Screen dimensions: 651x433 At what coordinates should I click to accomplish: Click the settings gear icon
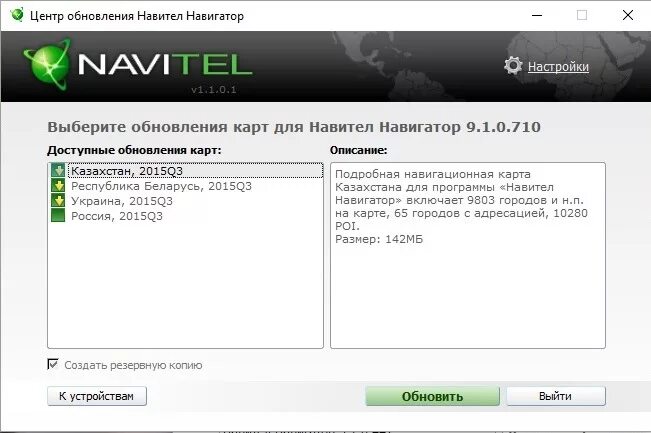pyautogui.click(x=513, y=66)
